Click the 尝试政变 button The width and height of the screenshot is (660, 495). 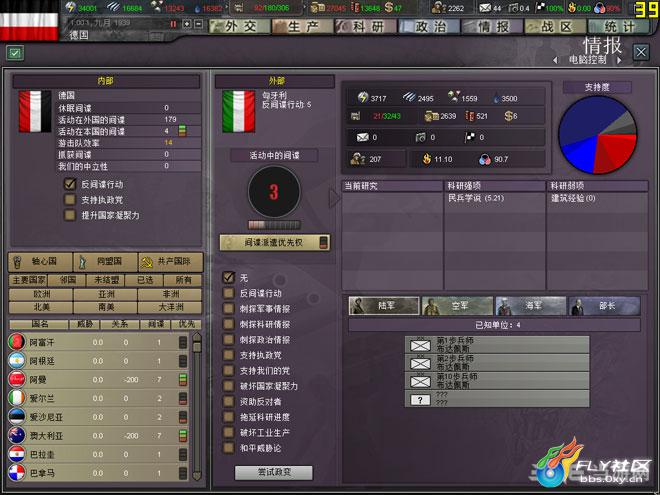tap(274, 472)
